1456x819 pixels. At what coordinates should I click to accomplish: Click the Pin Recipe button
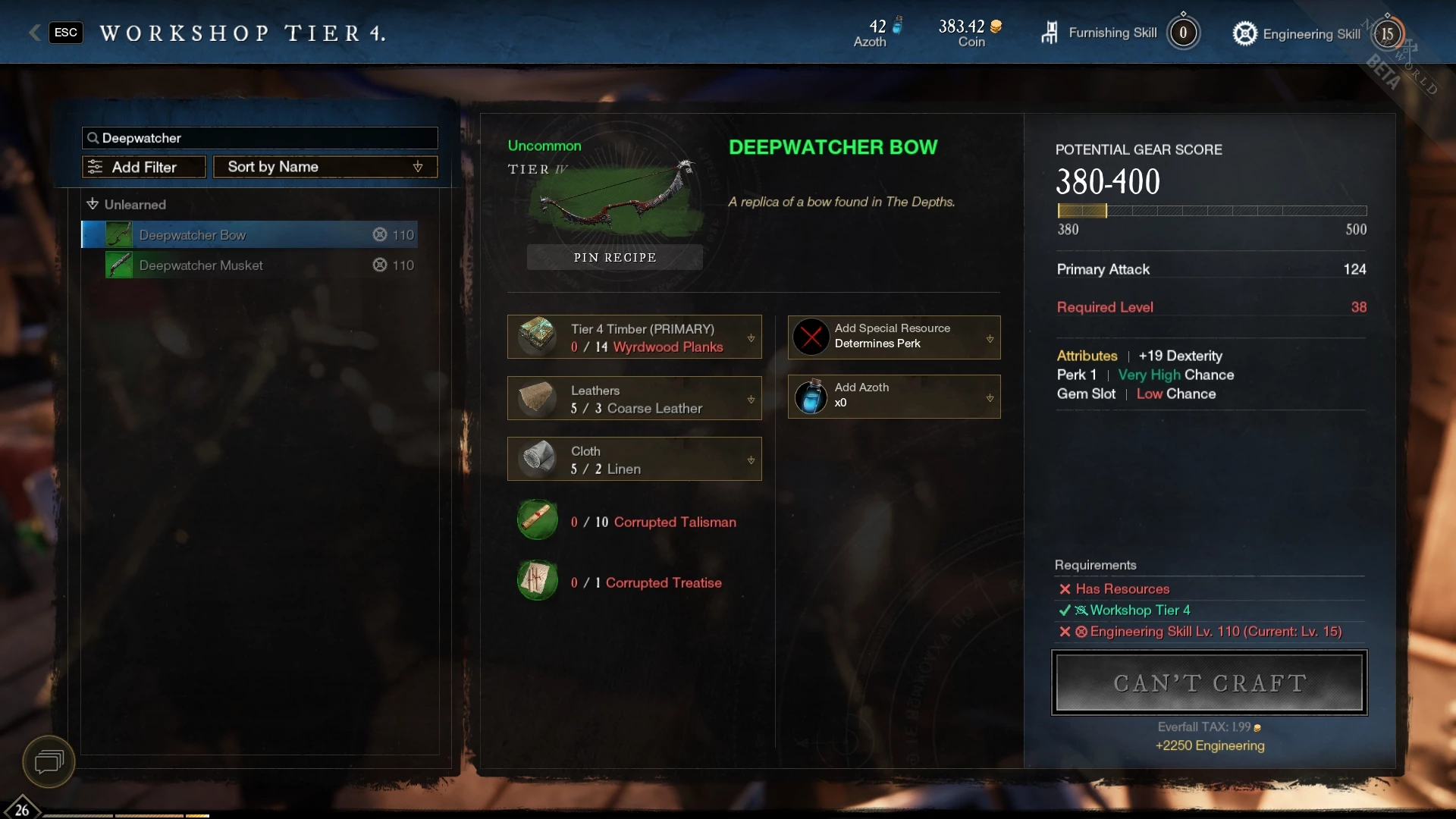615,257
